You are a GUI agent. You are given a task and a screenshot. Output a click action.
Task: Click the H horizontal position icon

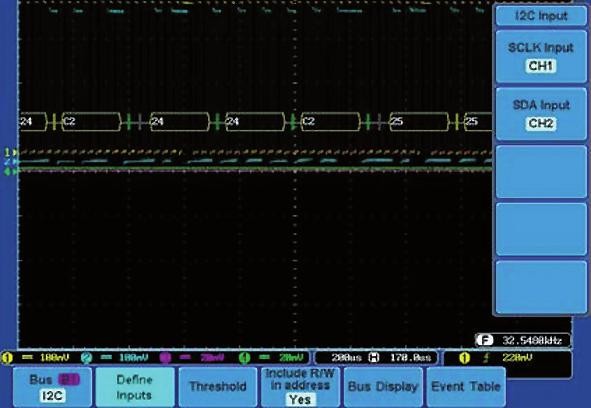coord(373,357)
